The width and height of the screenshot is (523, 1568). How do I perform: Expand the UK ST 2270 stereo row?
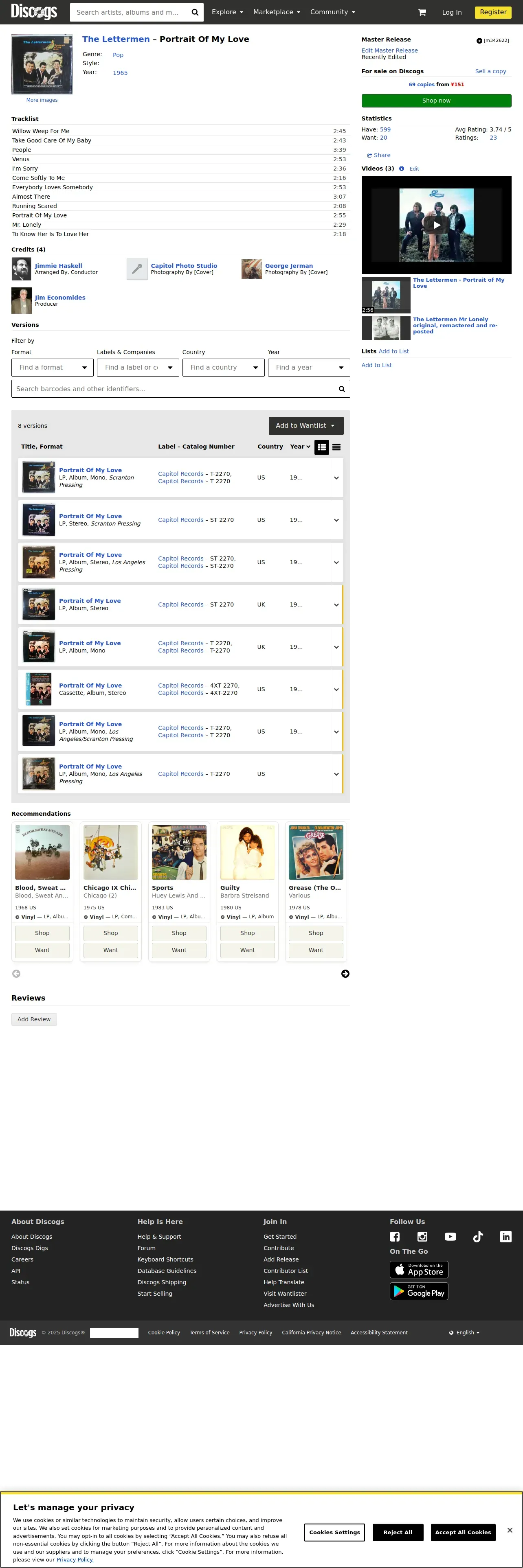click(x=336, y=604)
